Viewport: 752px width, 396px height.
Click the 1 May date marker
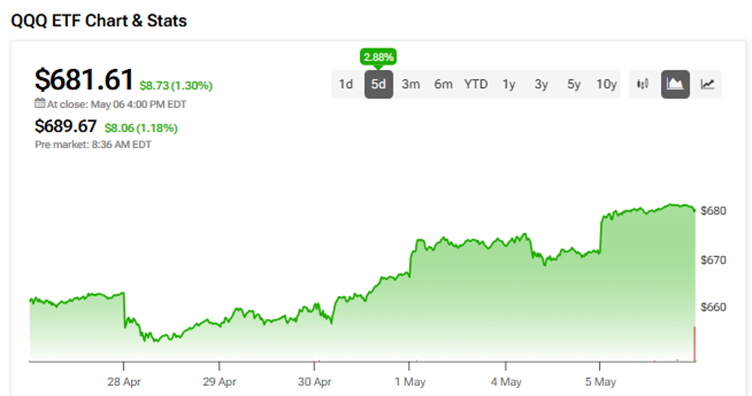coord(410,382)
